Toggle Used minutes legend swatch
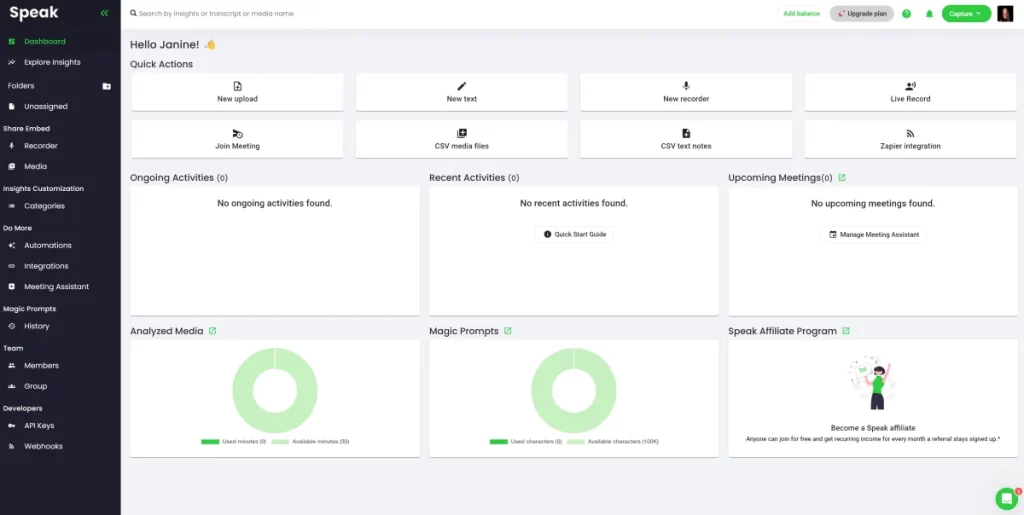The width and height of the screenshot is (1024, 515). click(210, 442)
